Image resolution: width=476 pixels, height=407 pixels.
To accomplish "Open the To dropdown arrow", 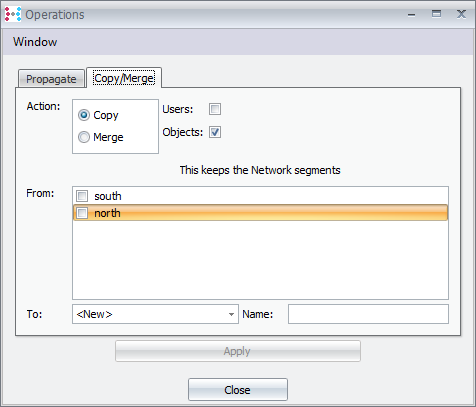I will 231,314.
